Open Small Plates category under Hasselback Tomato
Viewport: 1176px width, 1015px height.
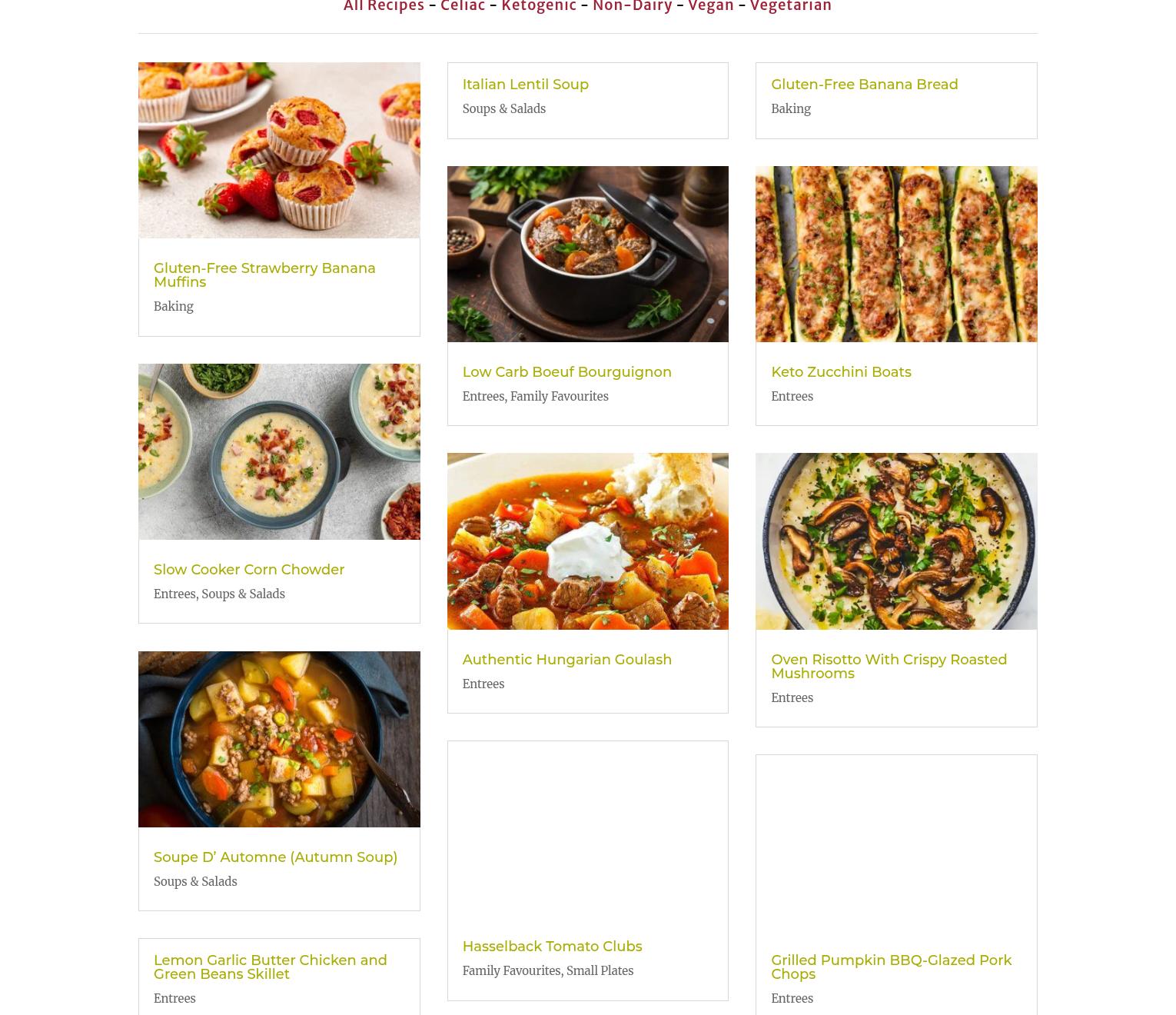pos(600,970)
